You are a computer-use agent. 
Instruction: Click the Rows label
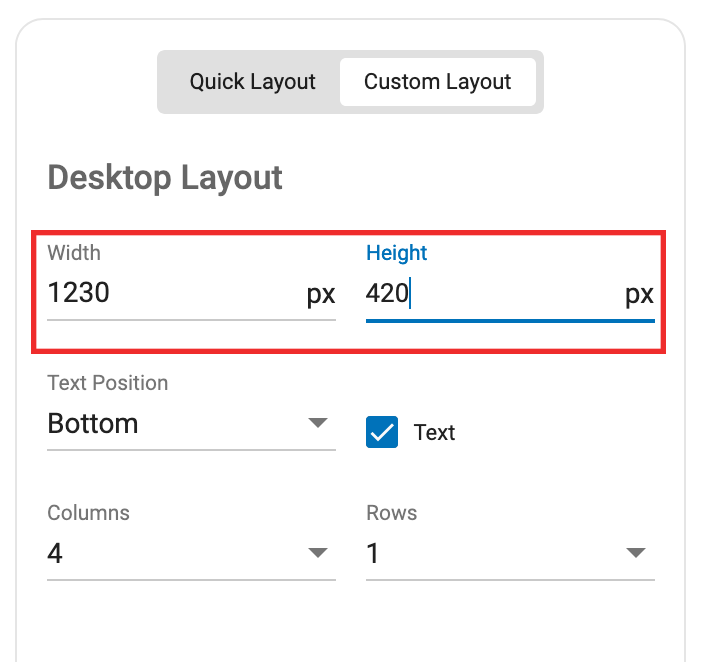point(391,513)
